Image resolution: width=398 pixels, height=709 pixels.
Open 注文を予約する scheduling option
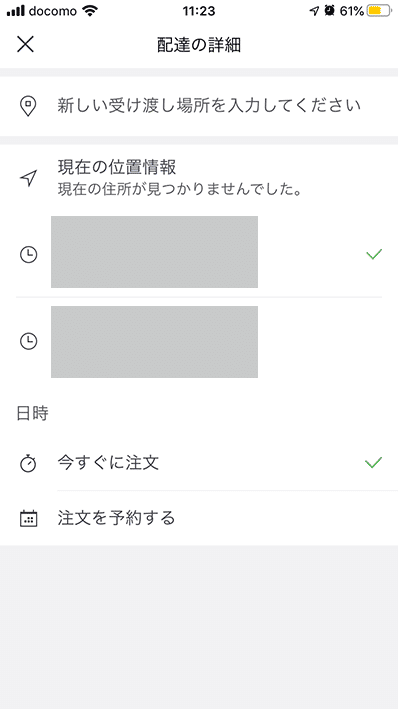pos(199,518)
